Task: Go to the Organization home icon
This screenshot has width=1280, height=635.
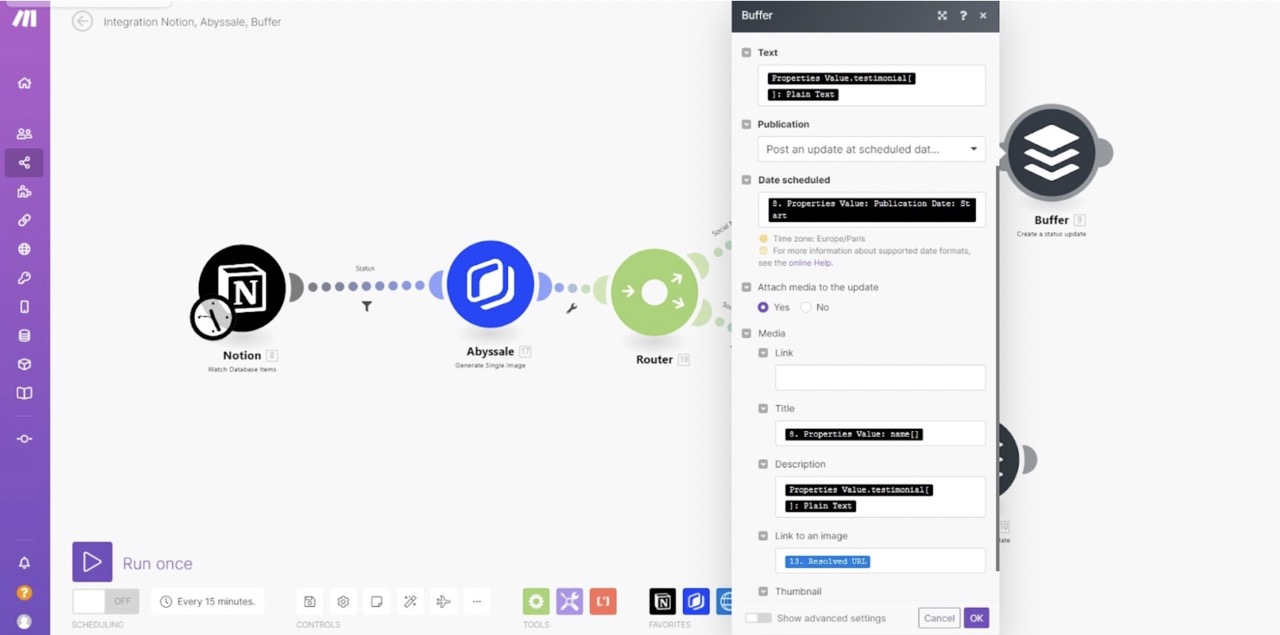Action: coord(24,83)
